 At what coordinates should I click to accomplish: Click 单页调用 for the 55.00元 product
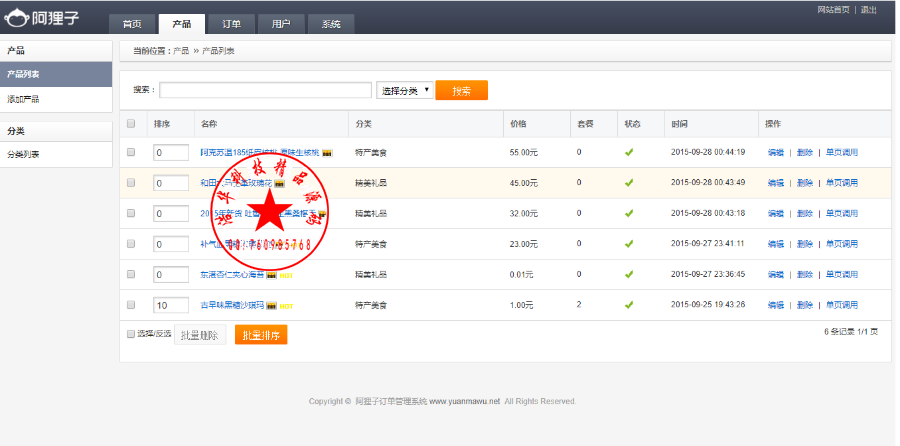point(841,153)
